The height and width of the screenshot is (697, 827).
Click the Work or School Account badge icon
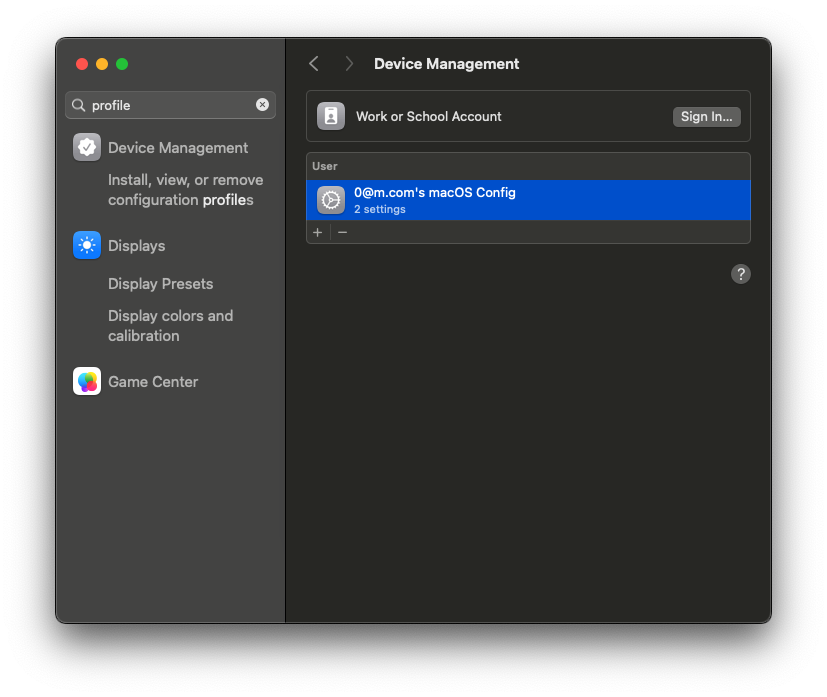(x=331, y=116)
